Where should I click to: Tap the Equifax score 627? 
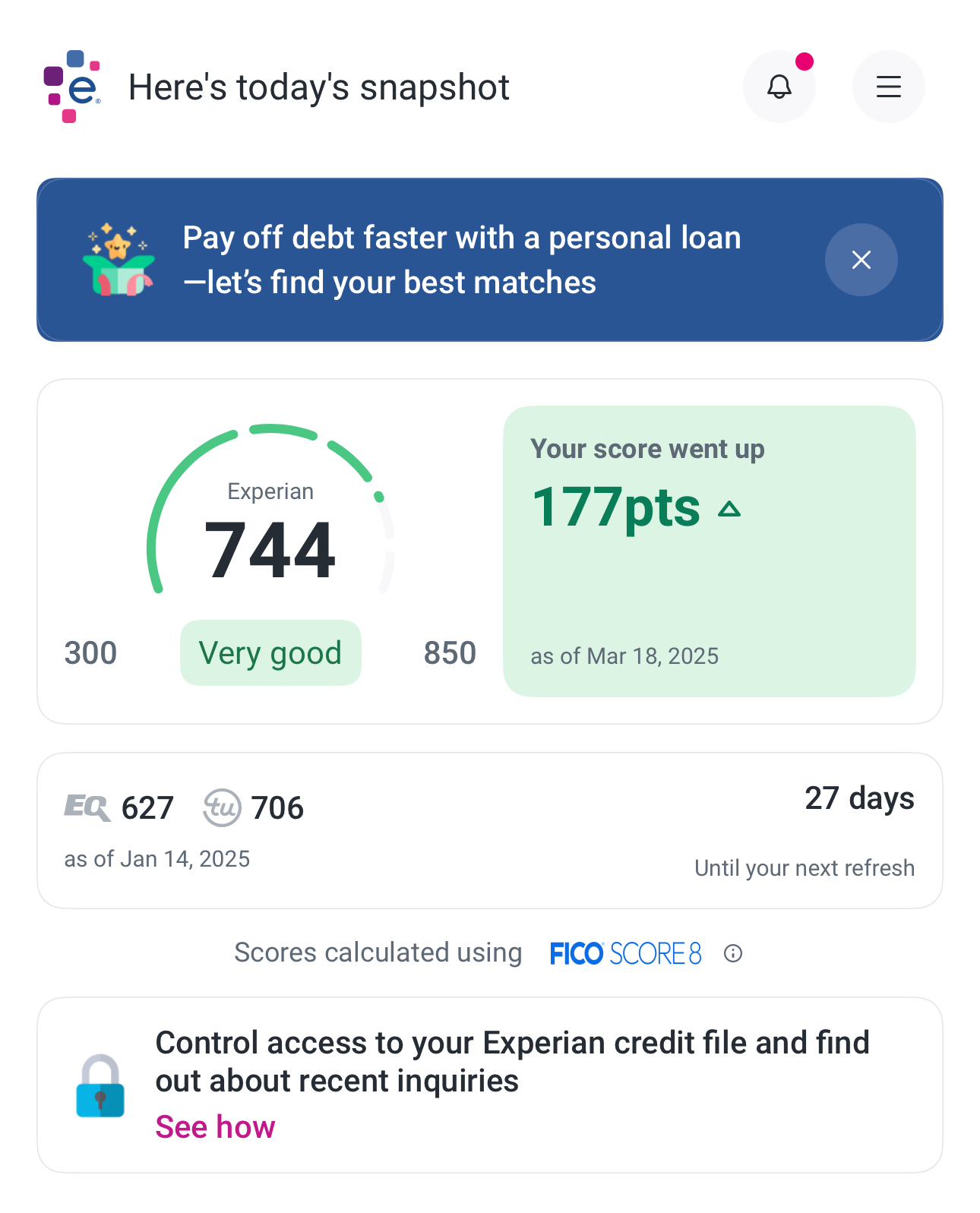(147, 807)
